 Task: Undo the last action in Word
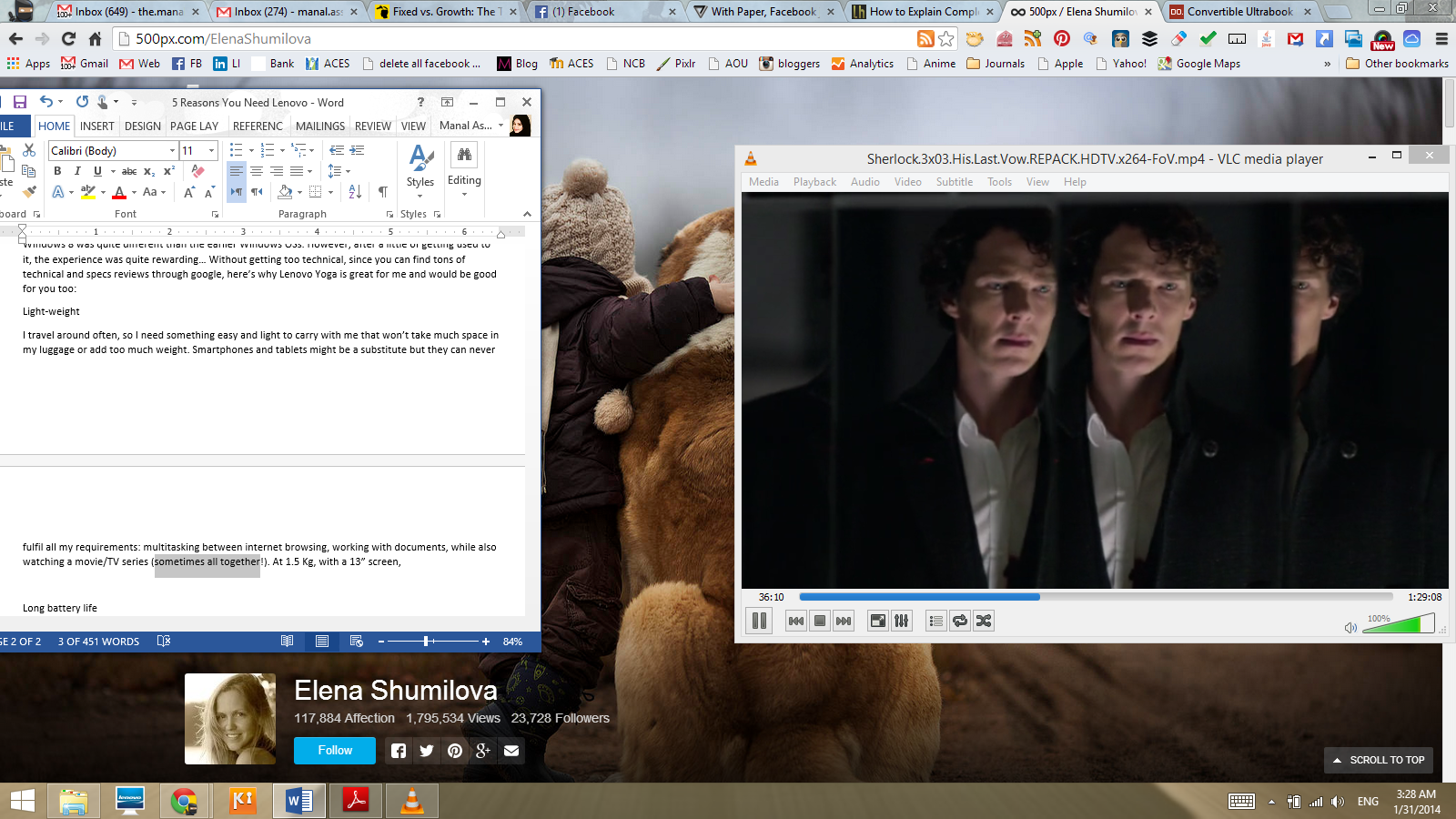46,102
